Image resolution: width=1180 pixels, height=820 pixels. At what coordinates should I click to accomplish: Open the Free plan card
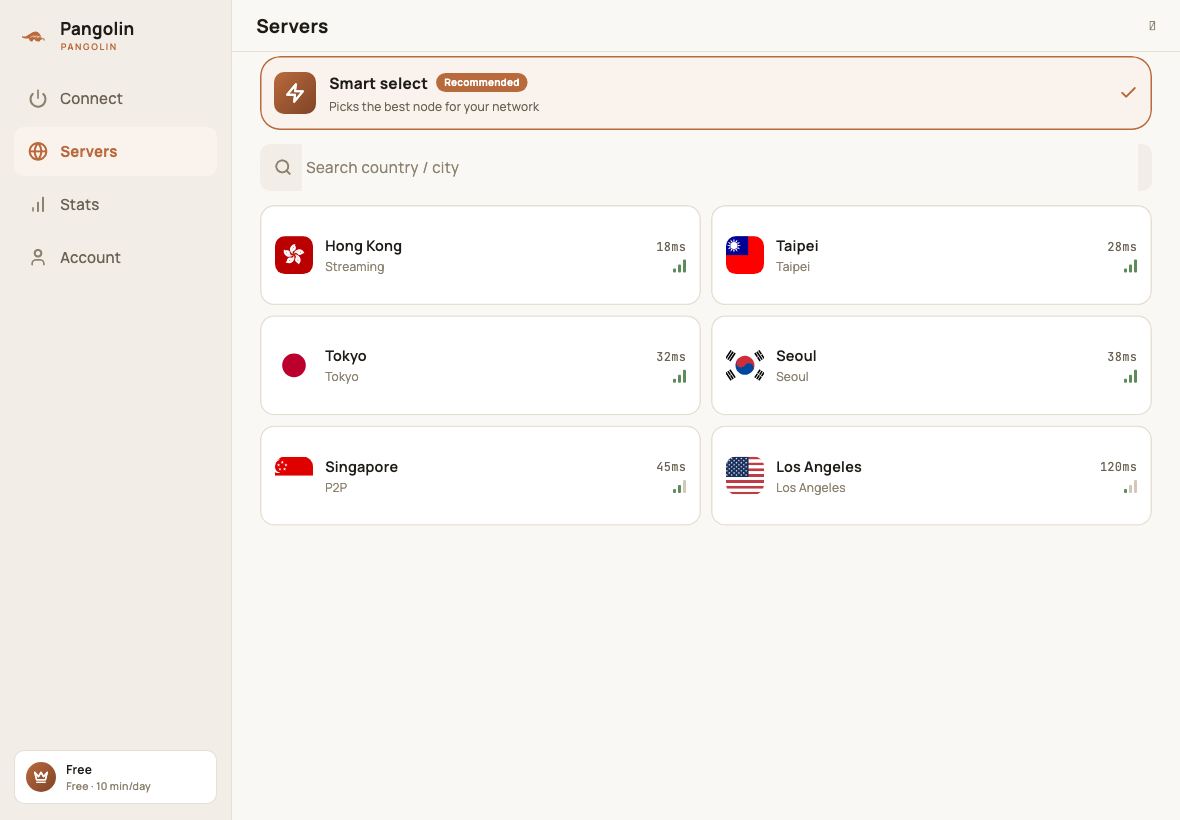point(115,777)
